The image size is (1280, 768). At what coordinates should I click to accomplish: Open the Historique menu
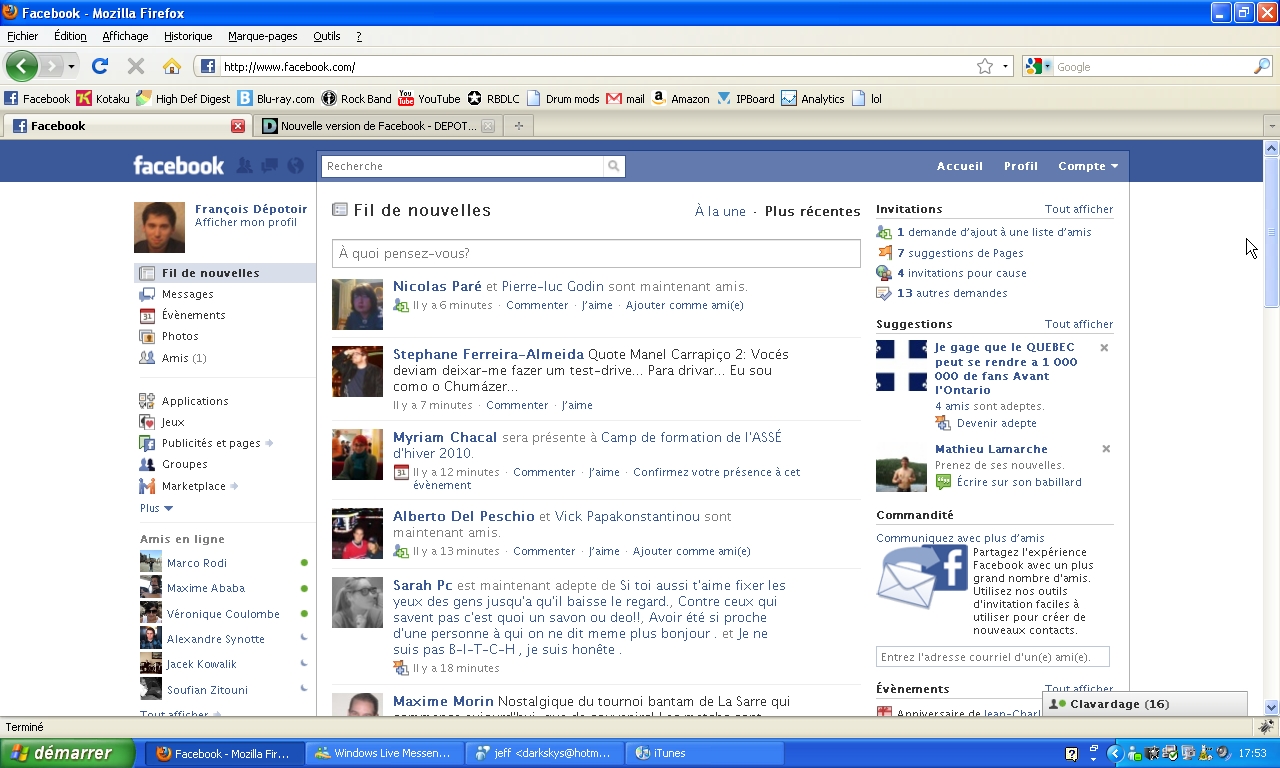point(188,36)
